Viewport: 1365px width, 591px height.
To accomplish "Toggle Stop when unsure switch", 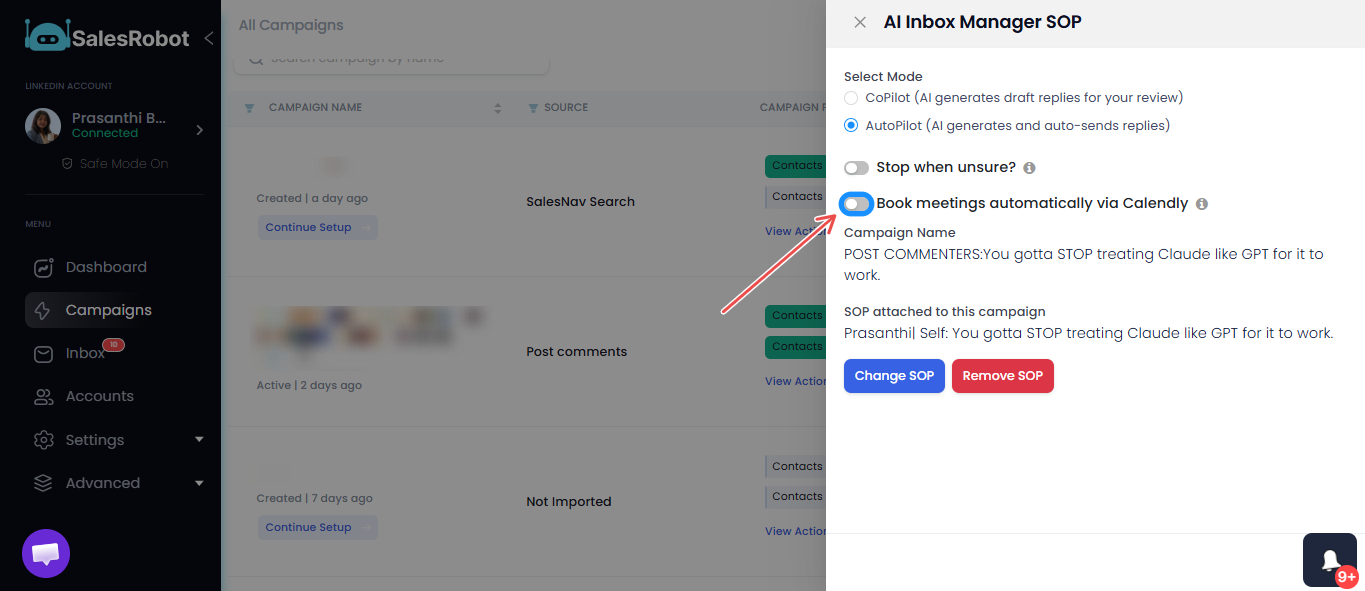I will pos(857,168).
